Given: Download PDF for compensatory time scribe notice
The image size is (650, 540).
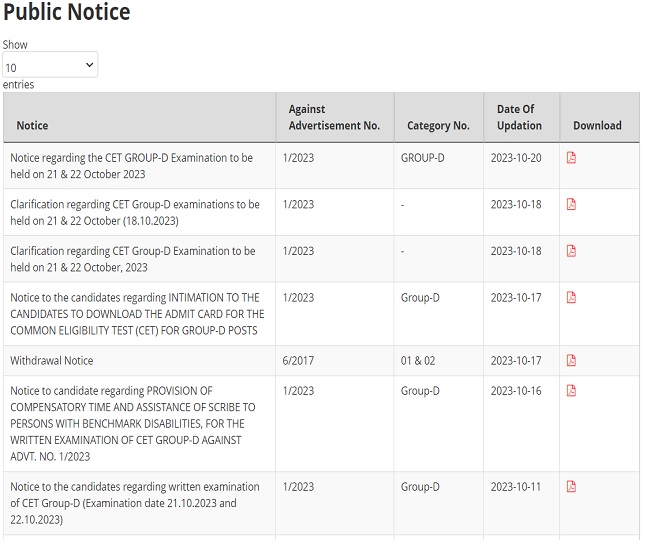Looking at the screenshot, I should coord(571,391).
